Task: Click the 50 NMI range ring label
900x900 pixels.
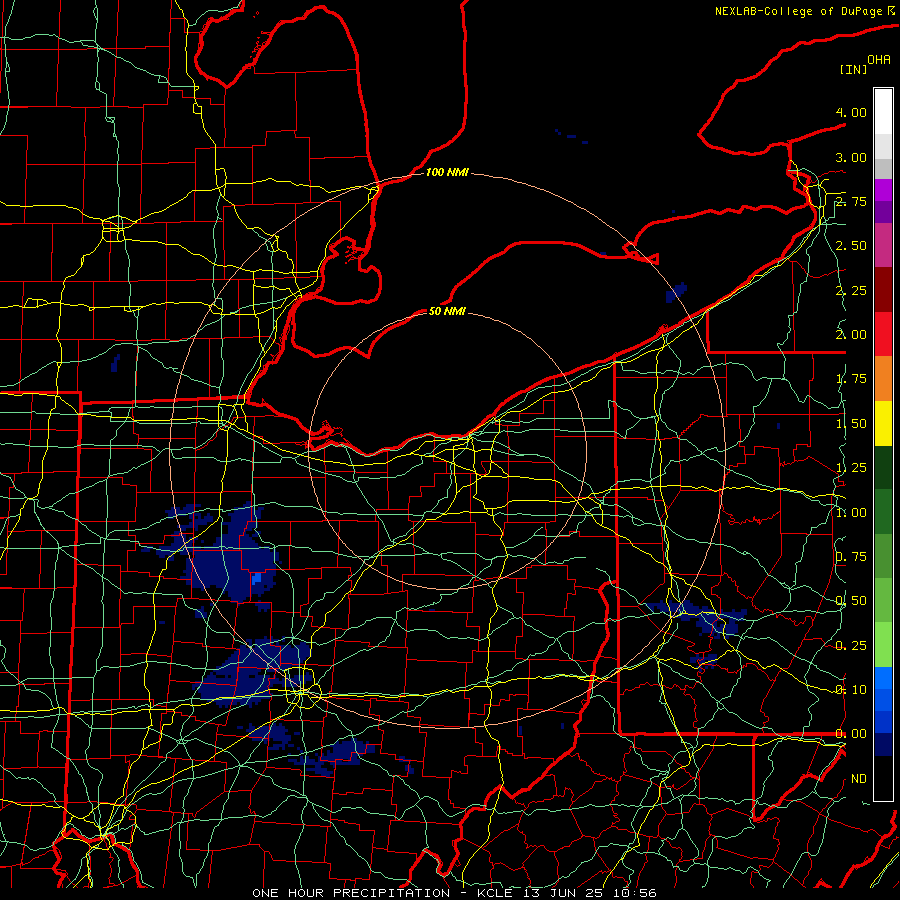Action: coord(447,311)
